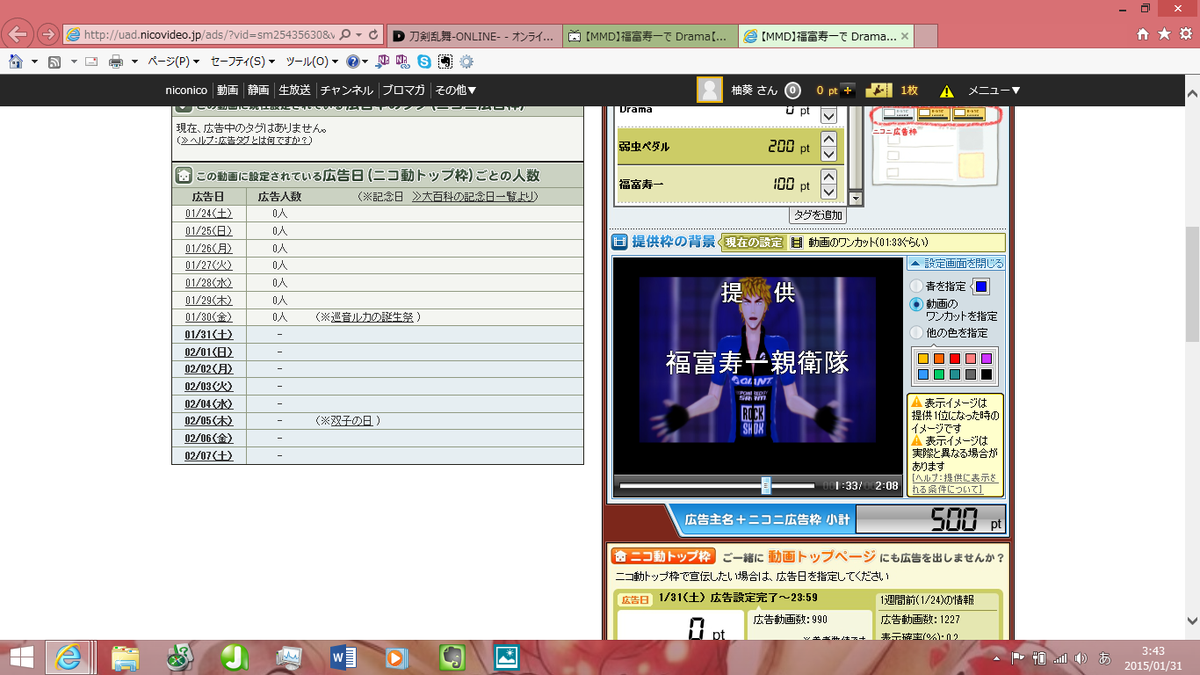Click the first OneNote icon in the command bar
Image resolution: width=1200 pixels, height=675 pixels.
coord(383,61)
